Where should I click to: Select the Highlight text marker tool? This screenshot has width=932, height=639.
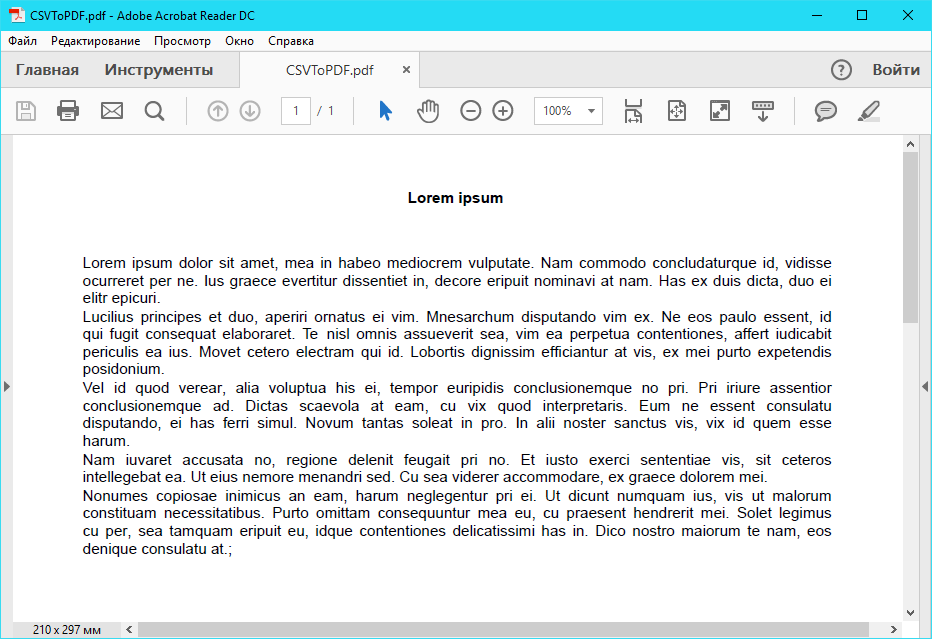coord(869,111)
